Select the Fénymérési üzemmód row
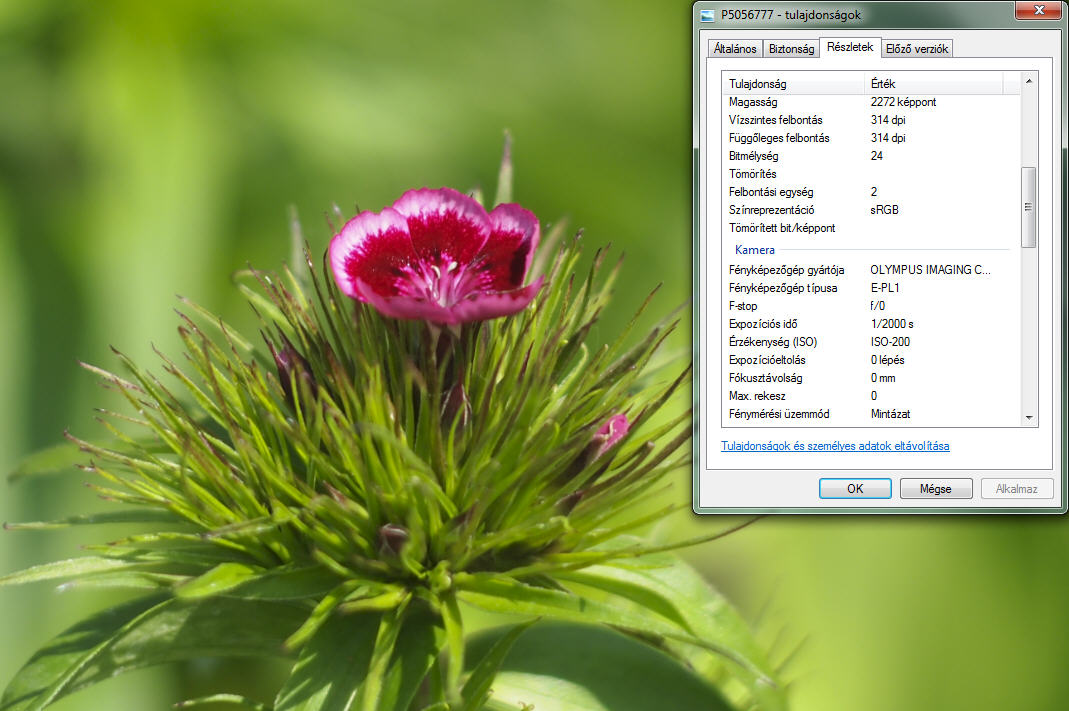The image size is (1069, 711). [x=872, y=414]
